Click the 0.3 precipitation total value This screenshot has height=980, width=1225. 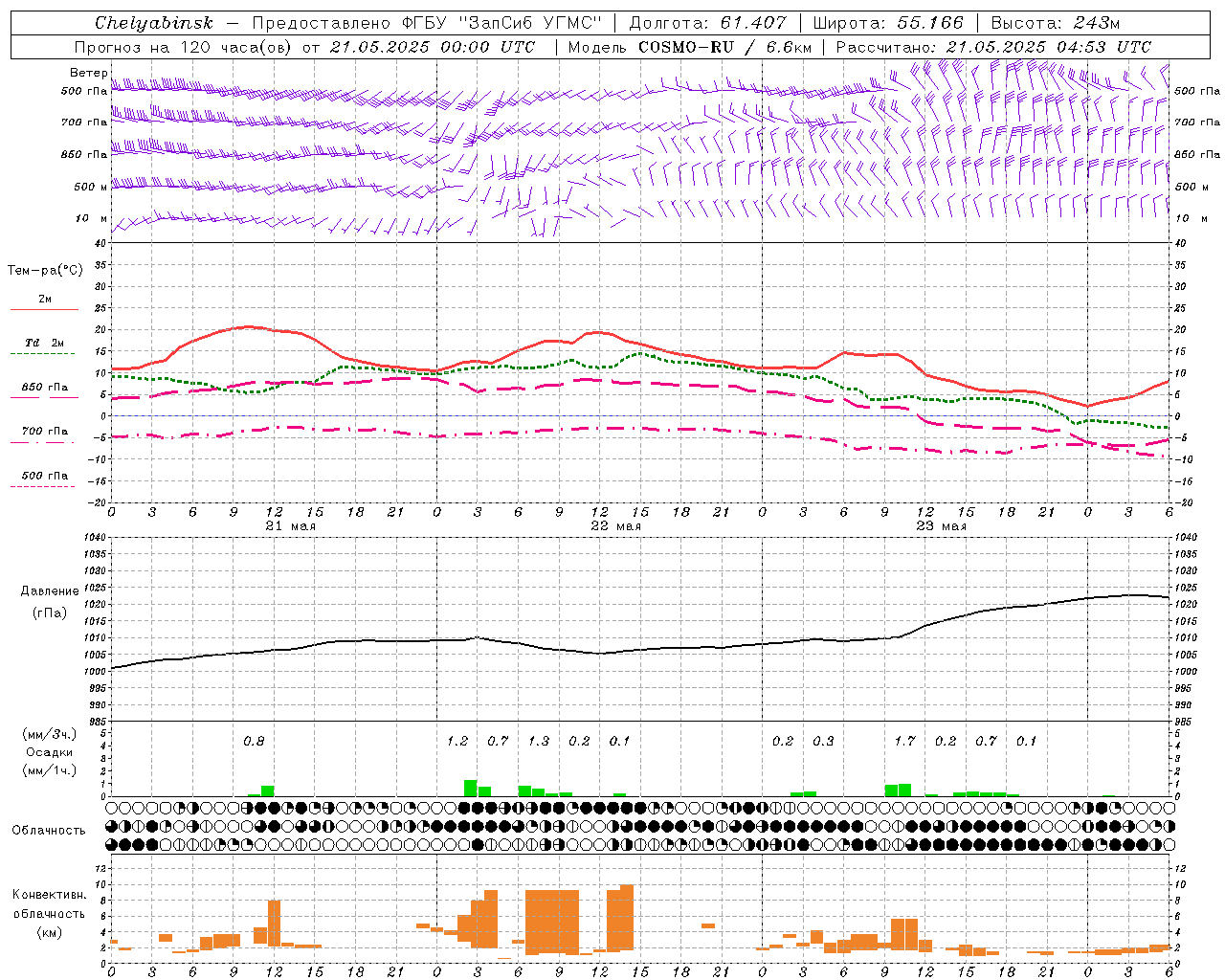tap(823, 742)
